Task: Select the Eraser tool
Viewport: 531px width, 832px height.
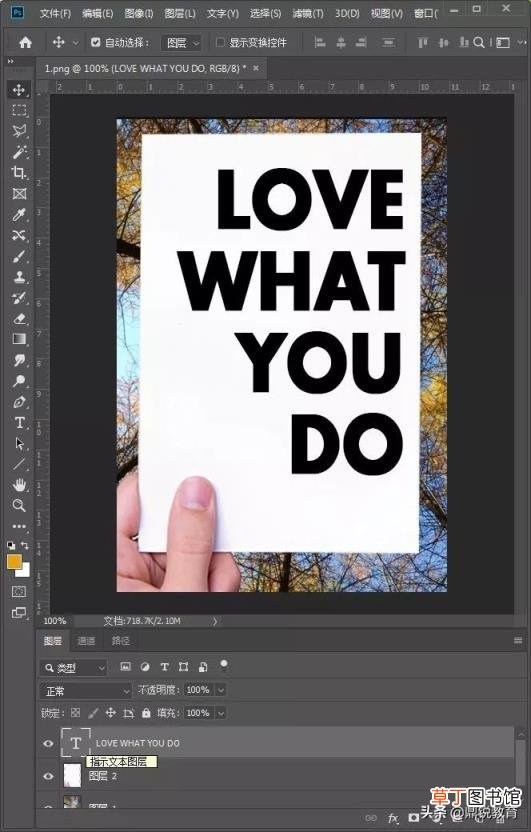Action: point(20,318)
